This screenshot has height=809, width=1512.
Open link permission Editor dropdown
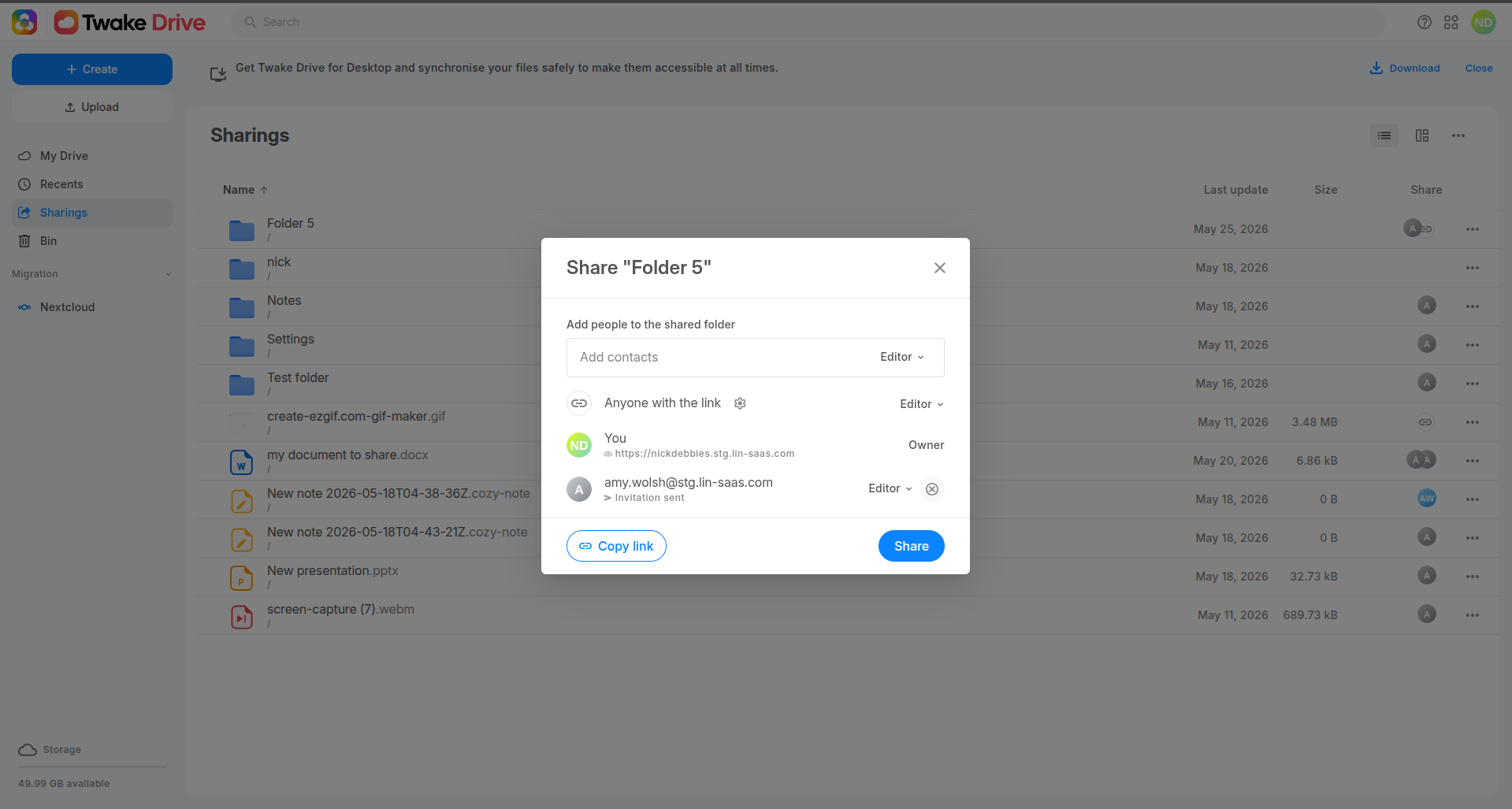(x=921, y=404)
